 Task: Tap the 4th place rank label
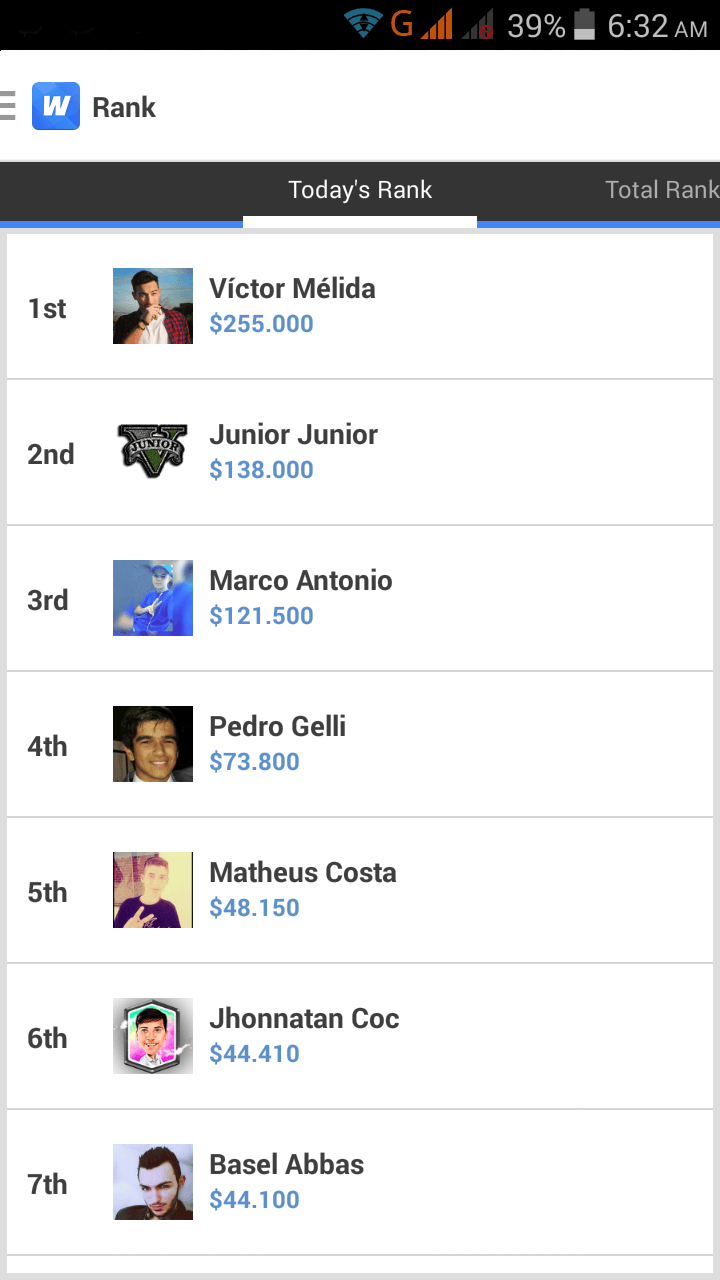47,746
